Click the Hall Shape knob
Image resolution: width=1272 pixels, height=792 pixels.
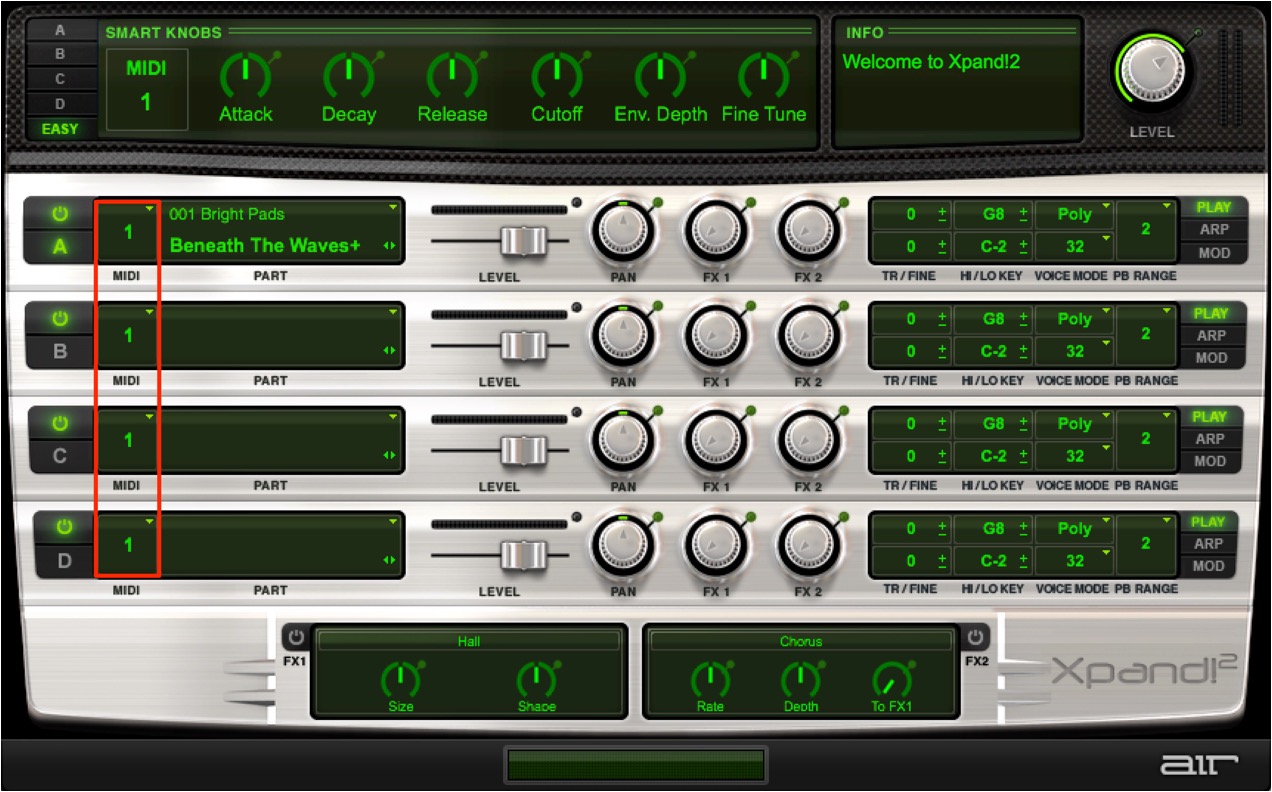pos(536,680)
